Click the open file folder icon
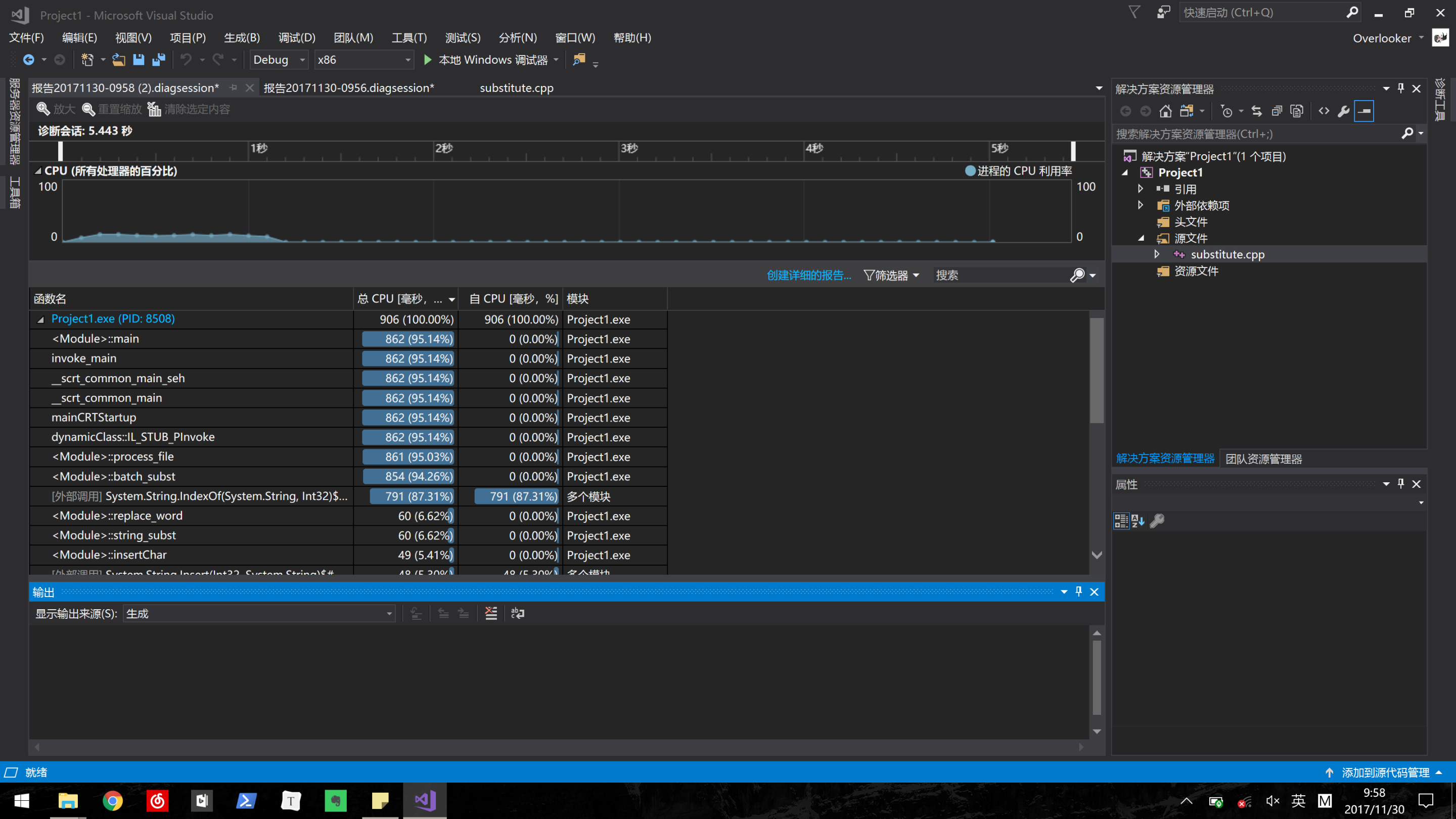Image resolution: width=1456 pixels, height=819 pixels. pyautogui.click(x=118, y=59)
